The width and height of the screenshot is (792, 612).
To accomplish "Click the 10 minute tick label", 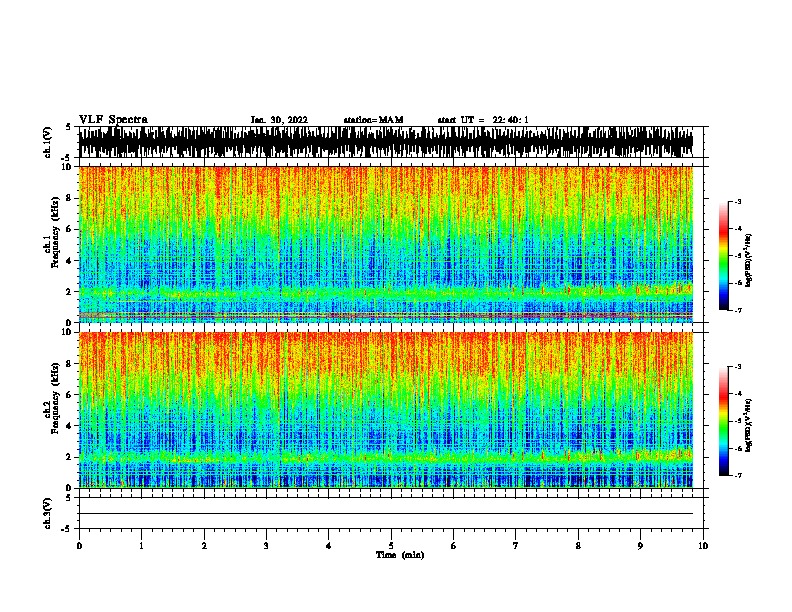I will click(x=703, y=546).
